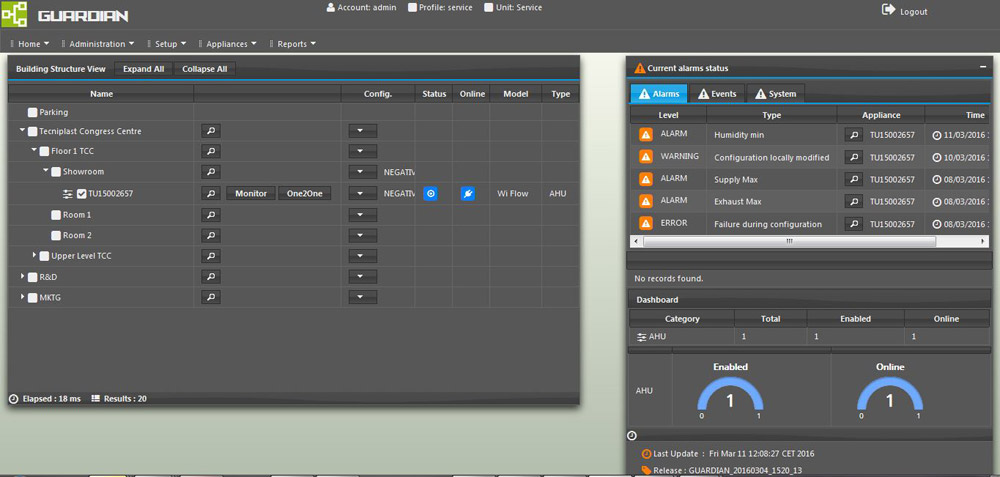Screen dimensions: 1000x477
Task: Open config dropdown for Floor 1 TCC
Action: pyautogui.click(x=360, y=151)
